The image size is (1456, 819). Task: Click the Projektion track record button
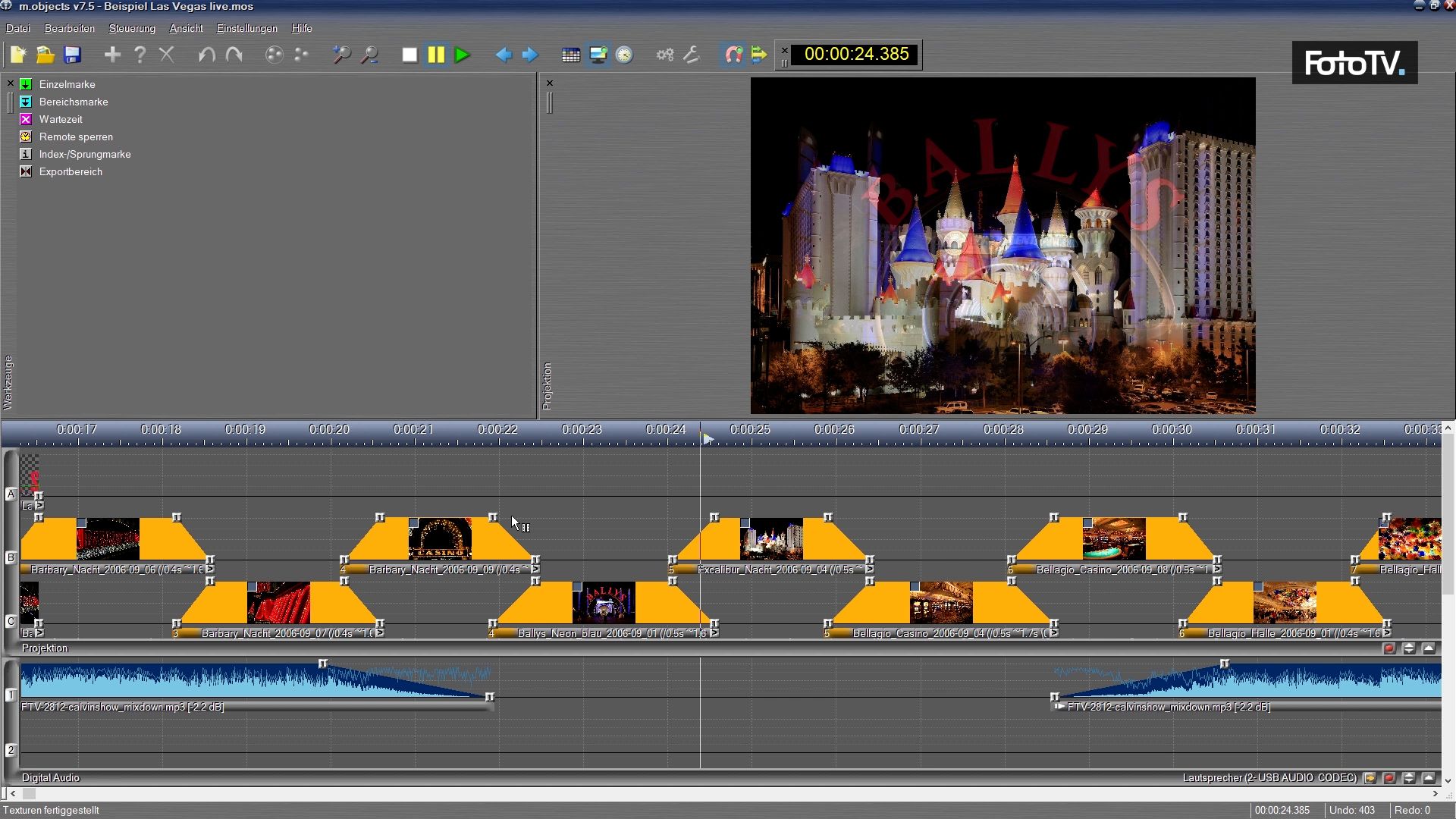pyautogui.click(x=1389, y=648)
